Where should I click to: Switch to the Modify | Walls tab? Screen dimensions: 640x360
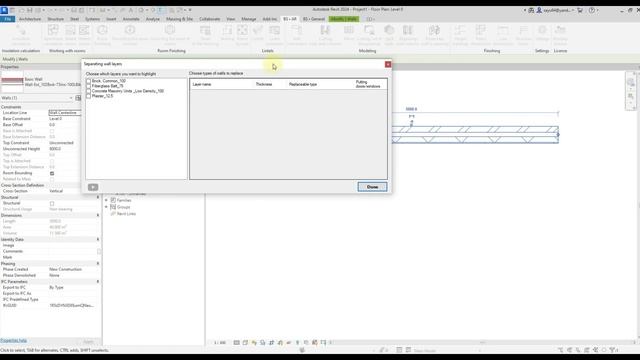click(344, 19)
